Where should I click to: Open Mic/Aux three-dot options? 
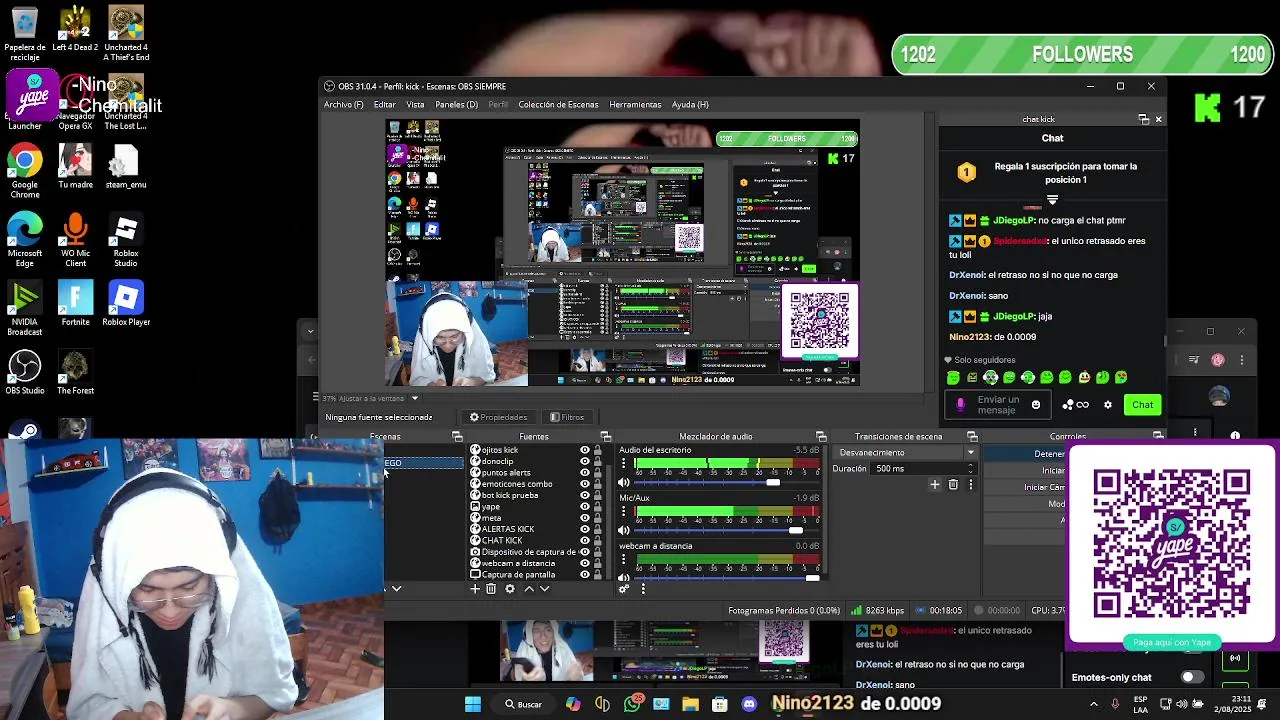(x=624, y=511)
